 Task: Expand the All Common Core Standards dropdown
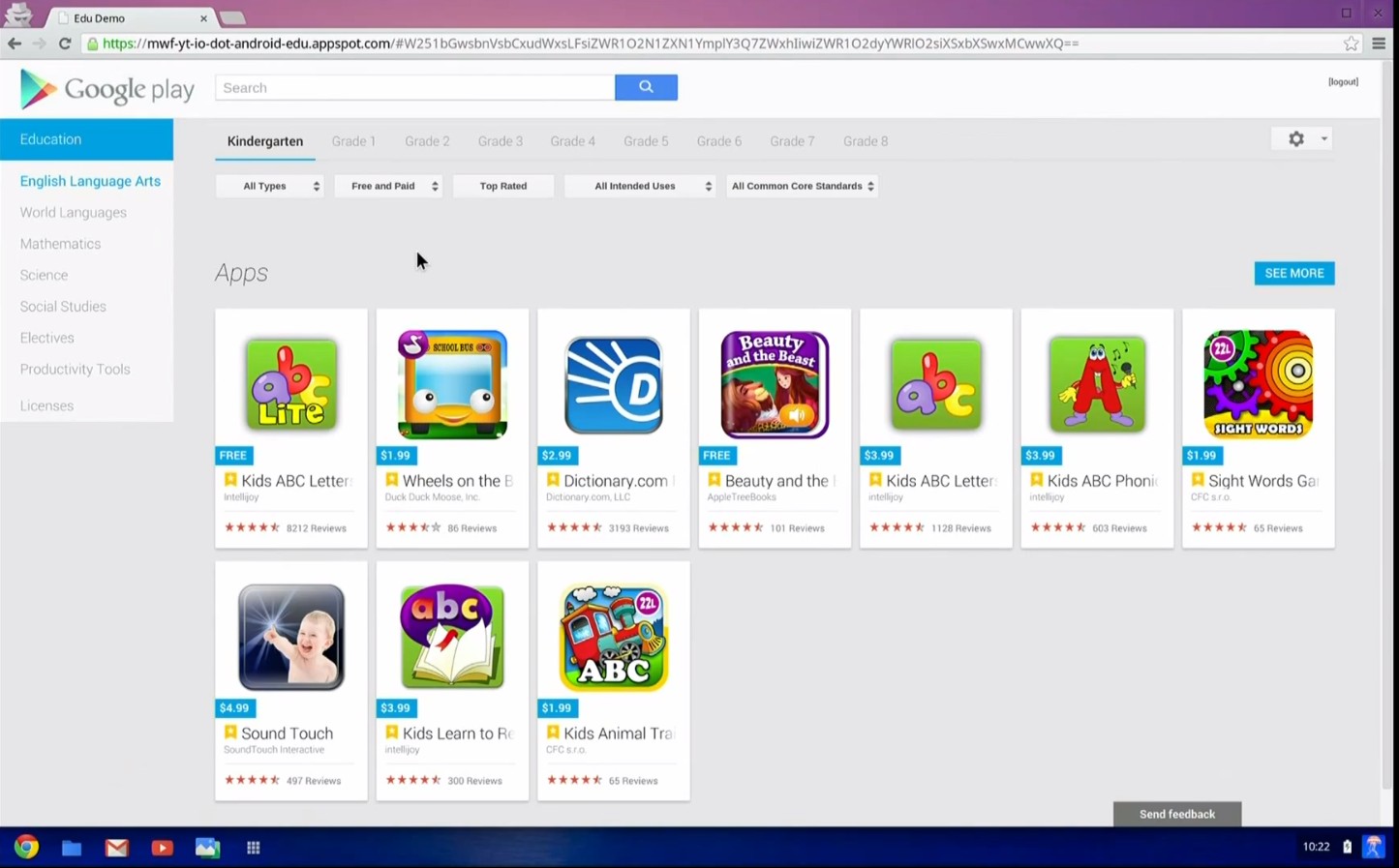click(x=803, y=186)
